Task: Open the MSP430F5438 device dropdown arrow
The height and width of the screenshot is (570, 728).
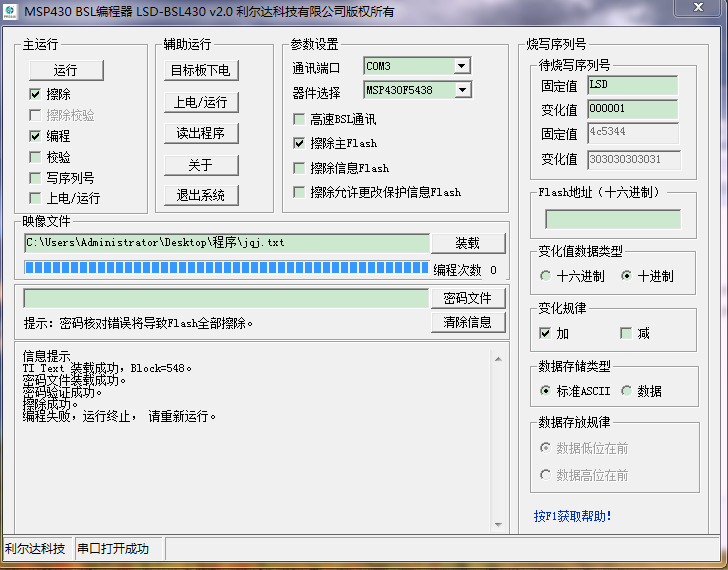Action: (462, 90)
